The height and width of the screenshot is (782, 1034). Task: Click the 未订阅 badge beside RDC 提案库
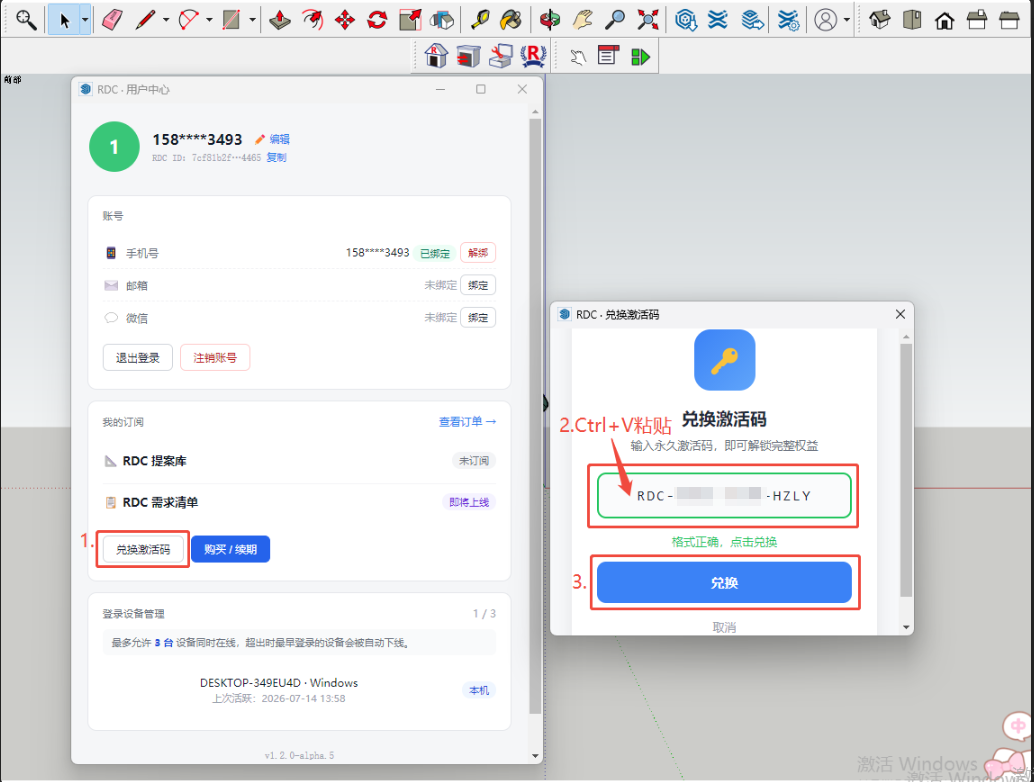(474, 460)
